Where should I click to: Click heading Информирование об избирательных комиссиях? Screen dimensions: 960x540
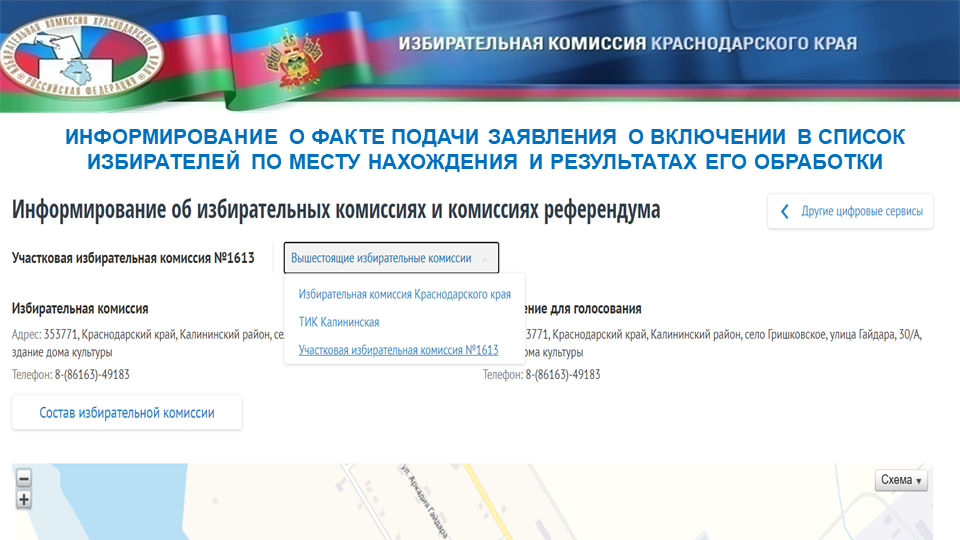(x=336, y=211)
